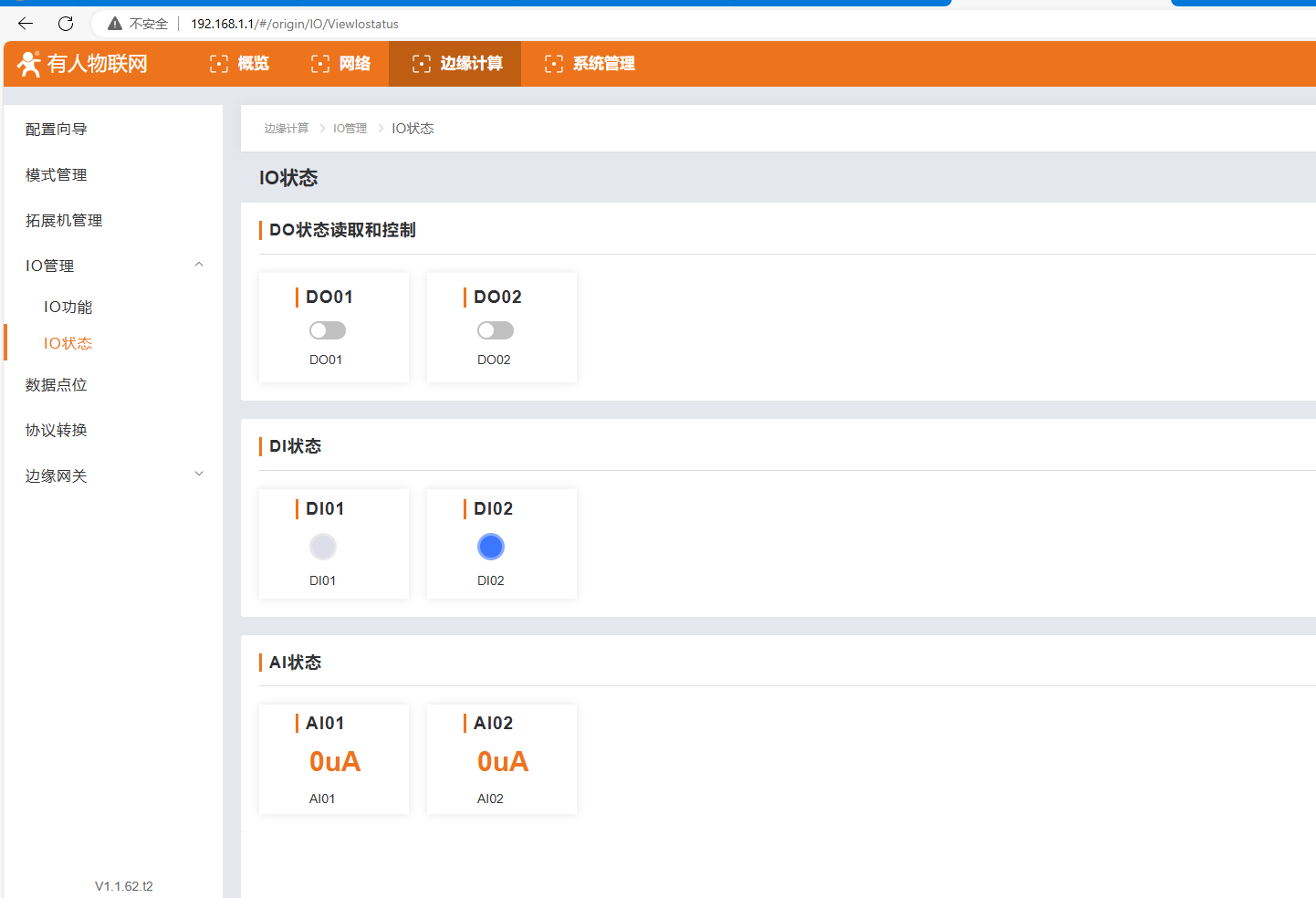Screen dimensions: 1316x898
Task: Click the icon beside 概览 tab
Action: [219, 64]
